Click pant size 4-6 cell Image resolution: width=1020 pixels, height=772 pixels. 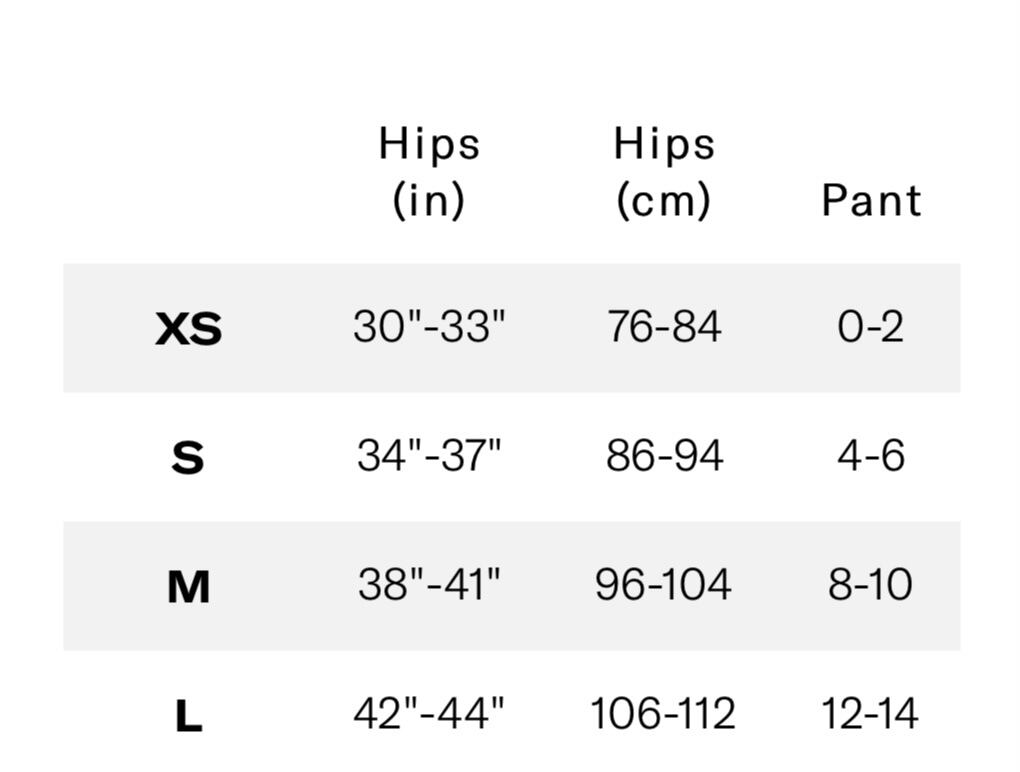871,455
